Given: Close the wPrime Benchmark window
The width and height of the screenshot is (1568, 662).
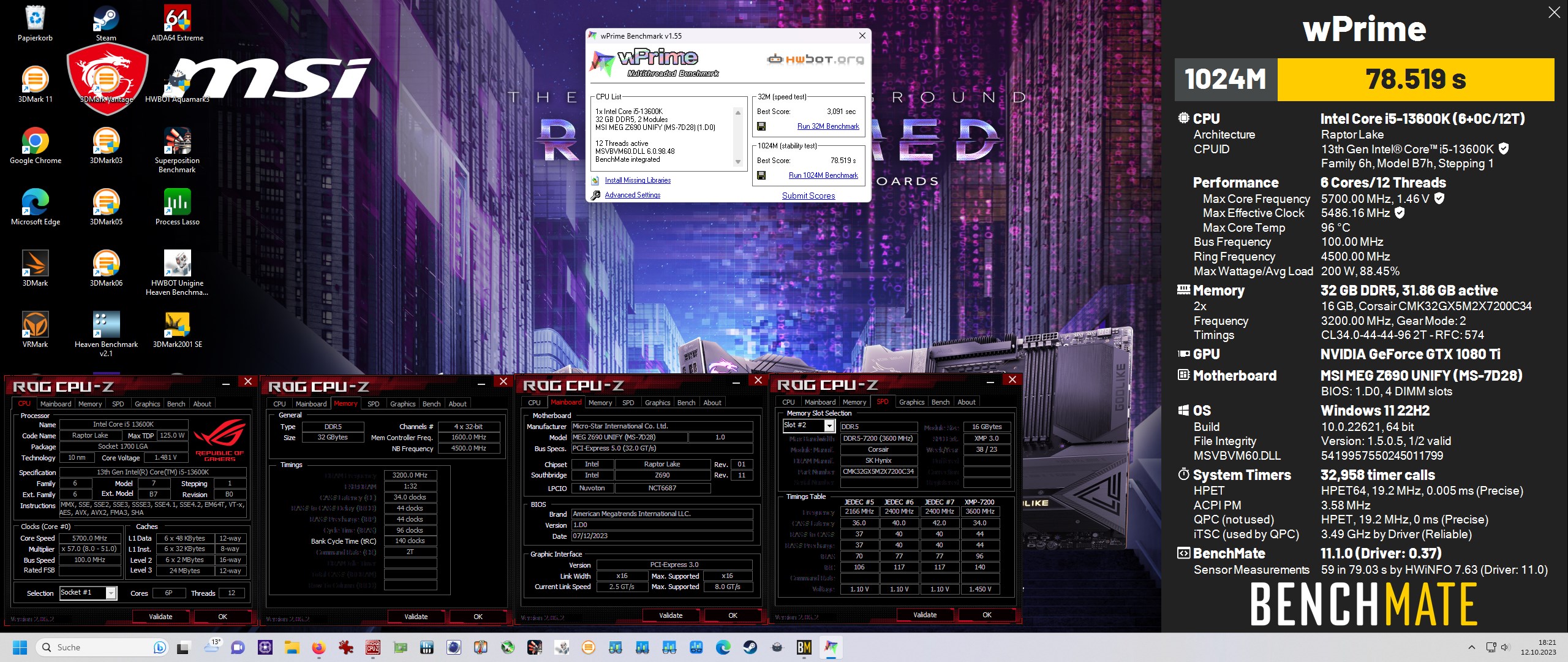Looking at the screenshot, I should click(862, 36).
